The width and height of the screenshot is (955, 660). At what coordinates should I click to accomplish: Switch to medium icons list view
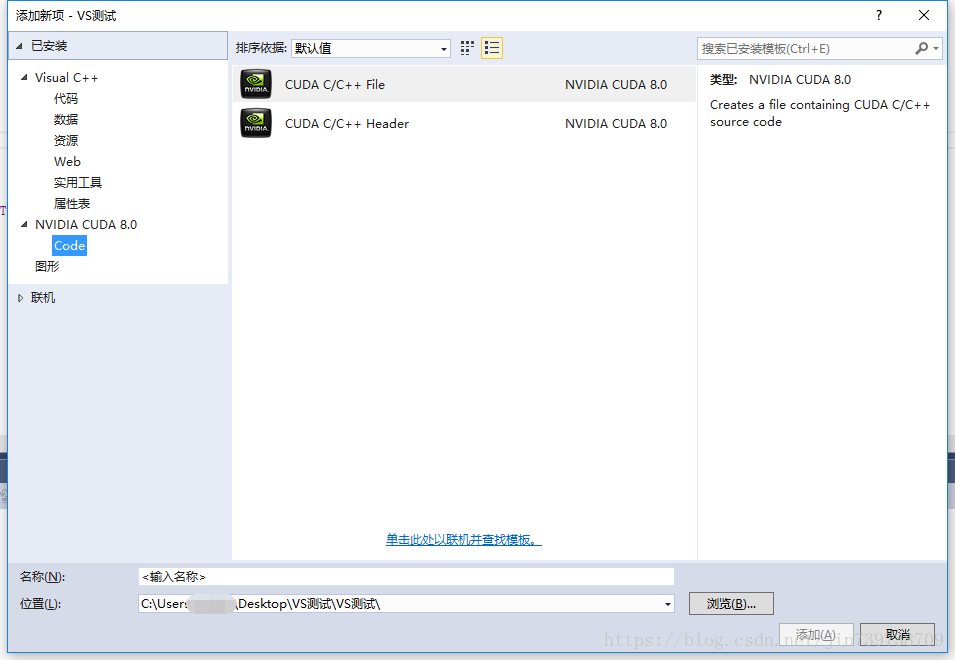pos(492,48)
